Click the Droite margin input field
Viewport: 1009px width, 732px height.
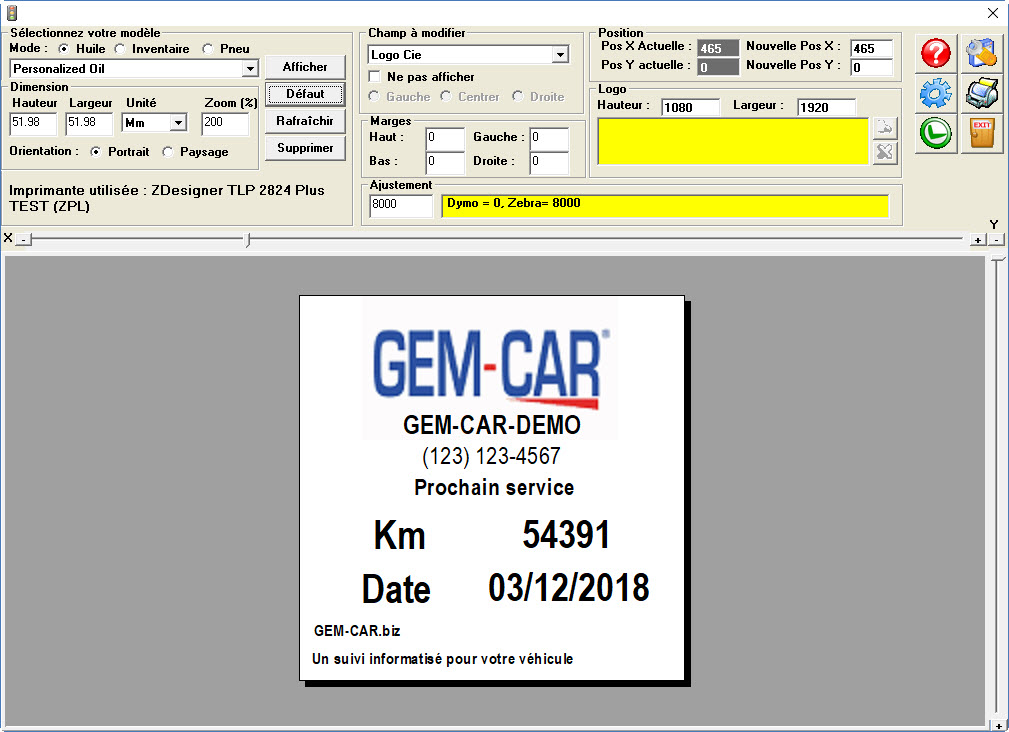pos(549,162)
